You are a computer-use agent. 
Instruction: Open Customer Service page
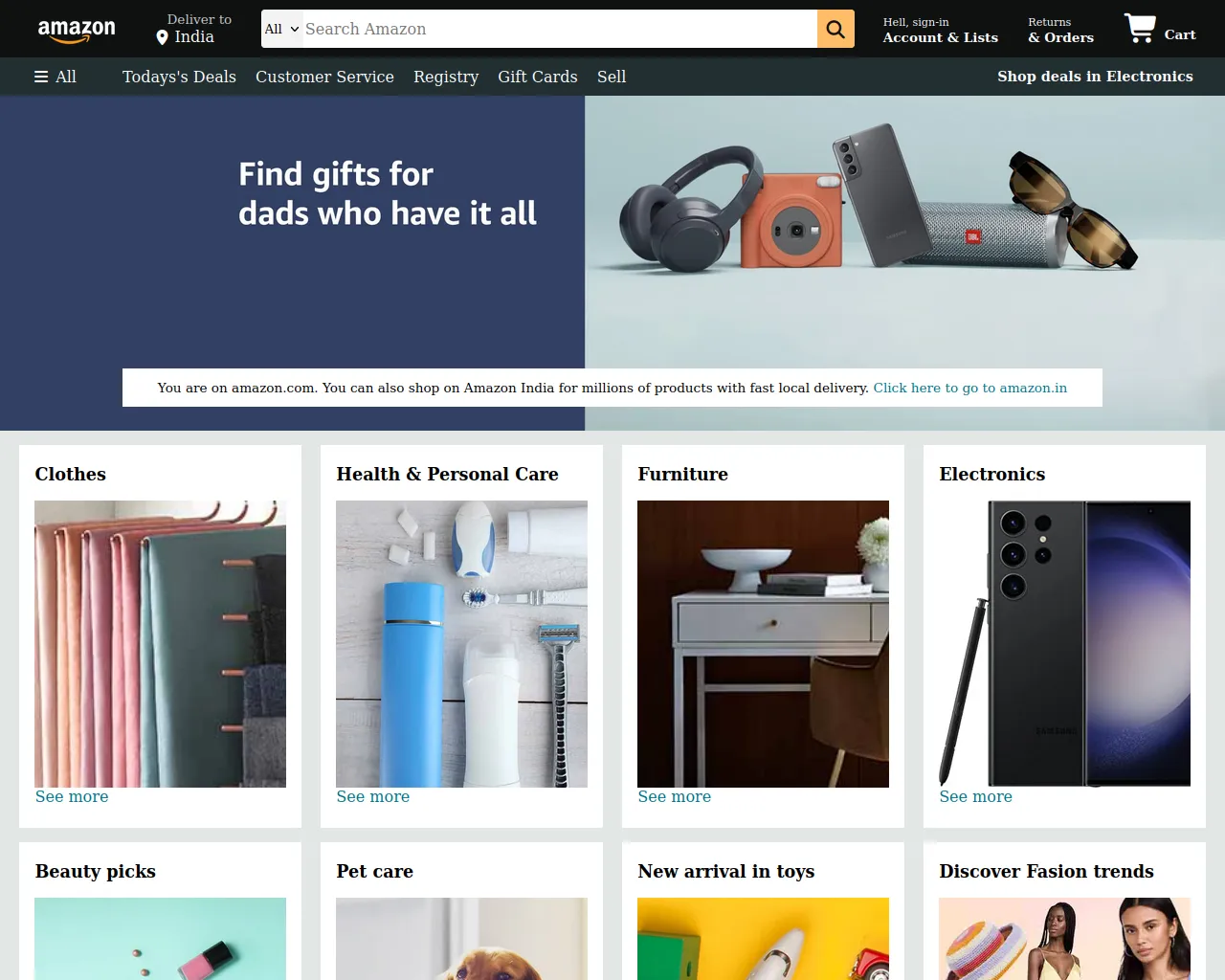click(x=324, y=77)
